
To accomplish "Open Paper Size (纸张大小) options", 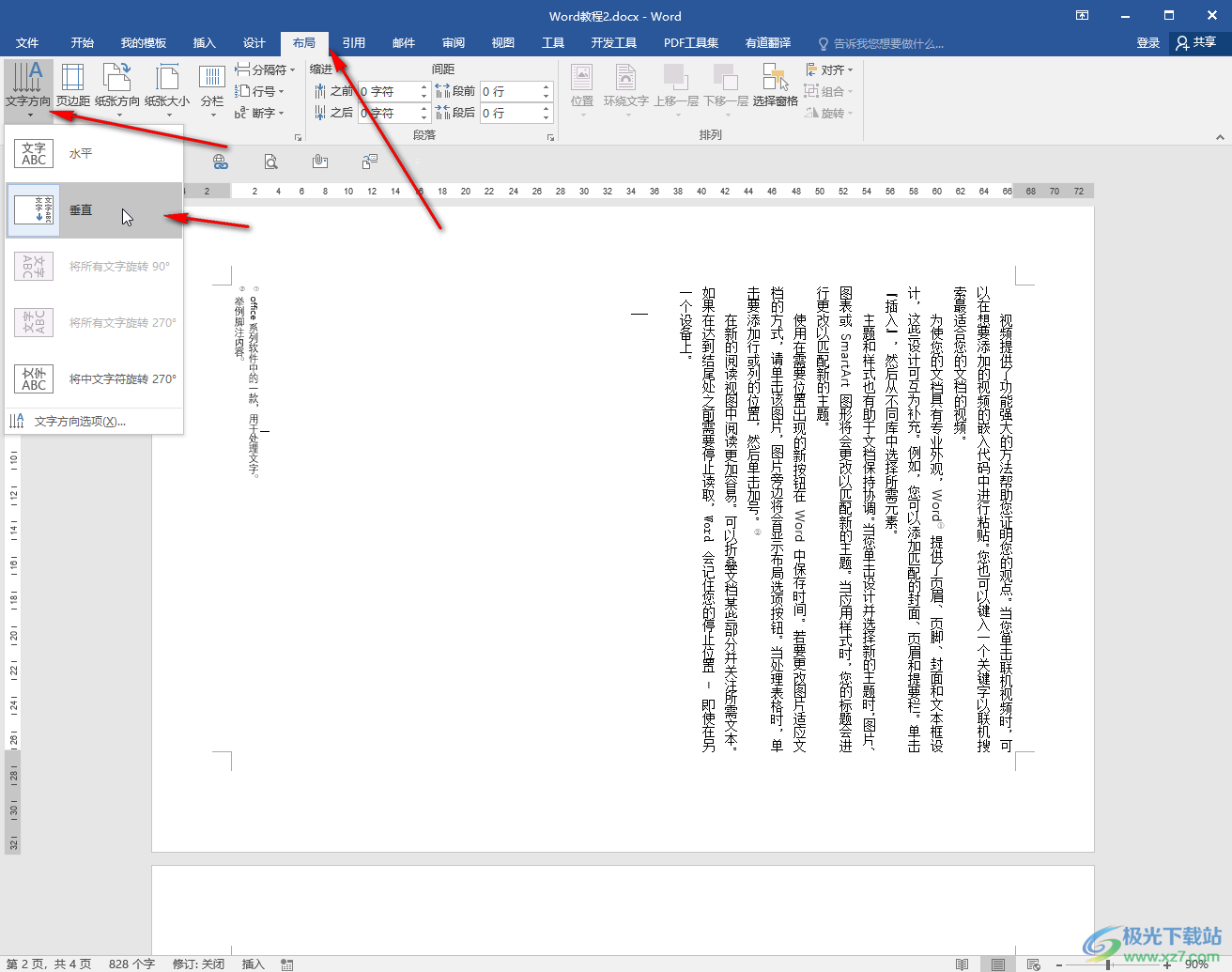I will (167, 90).
